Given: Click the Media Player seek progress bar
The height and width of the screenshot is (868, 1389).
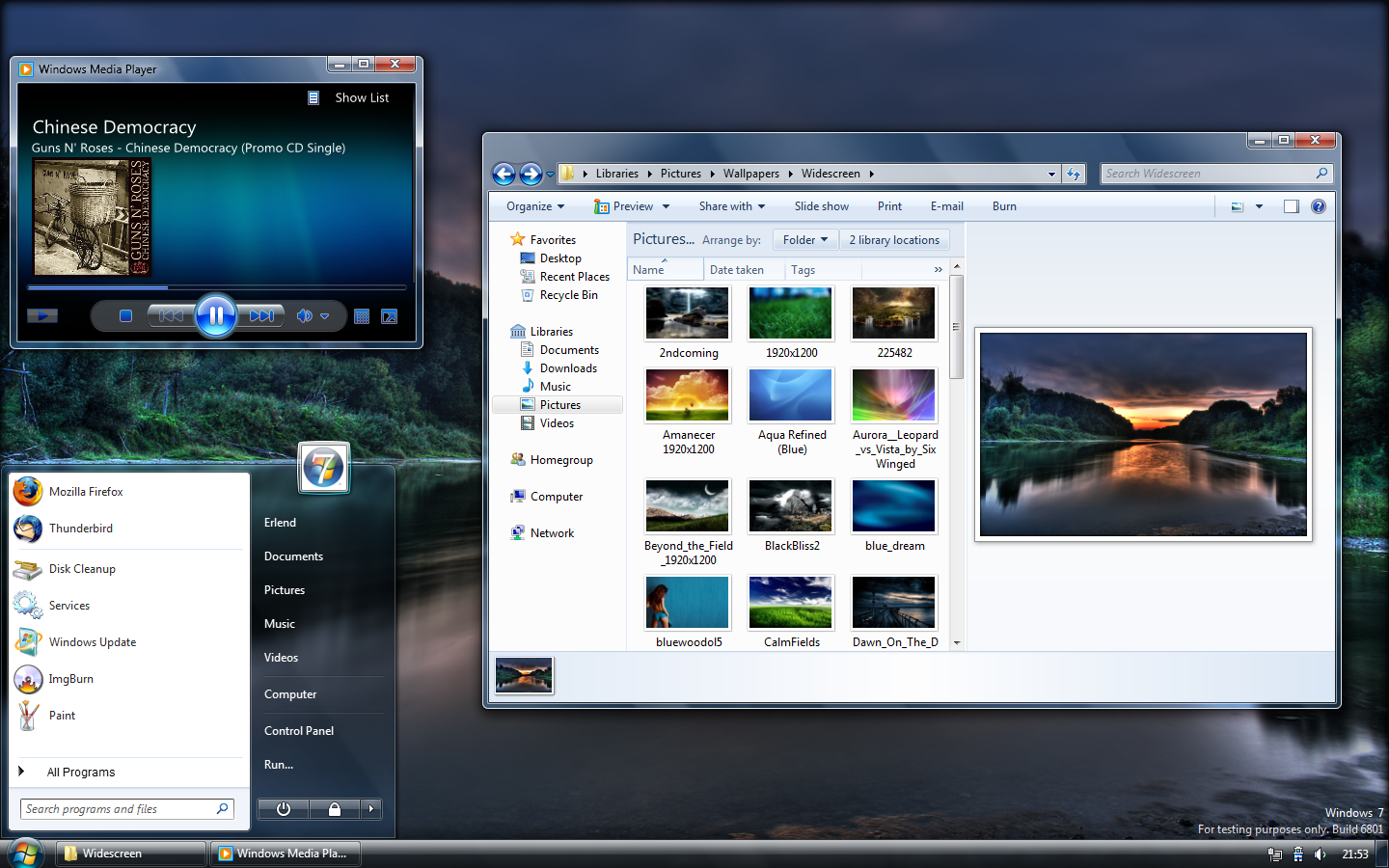Looking at the screenshot, I should (216, 287).
